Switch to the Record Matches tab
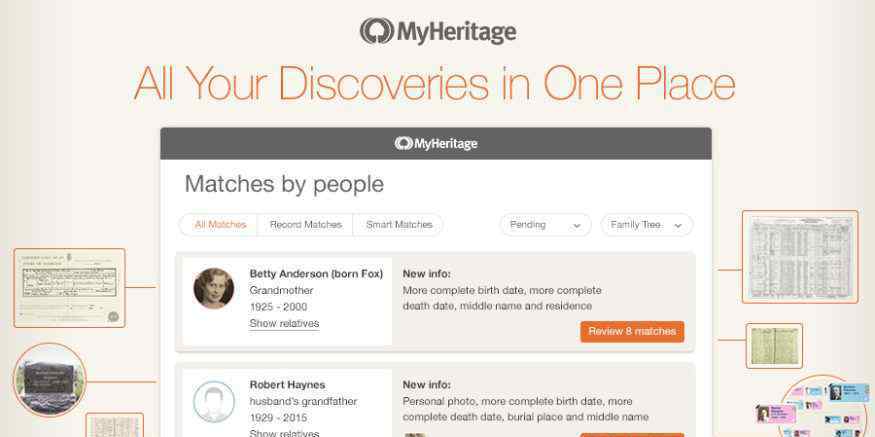875x437 pixels. (306, 224)
